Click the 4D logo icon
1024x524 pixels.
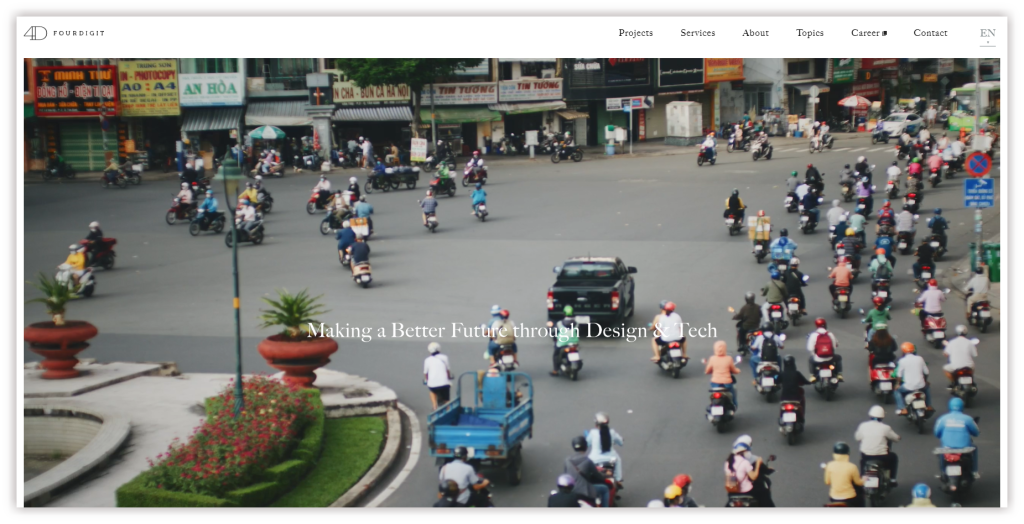[x=35, y=33]
